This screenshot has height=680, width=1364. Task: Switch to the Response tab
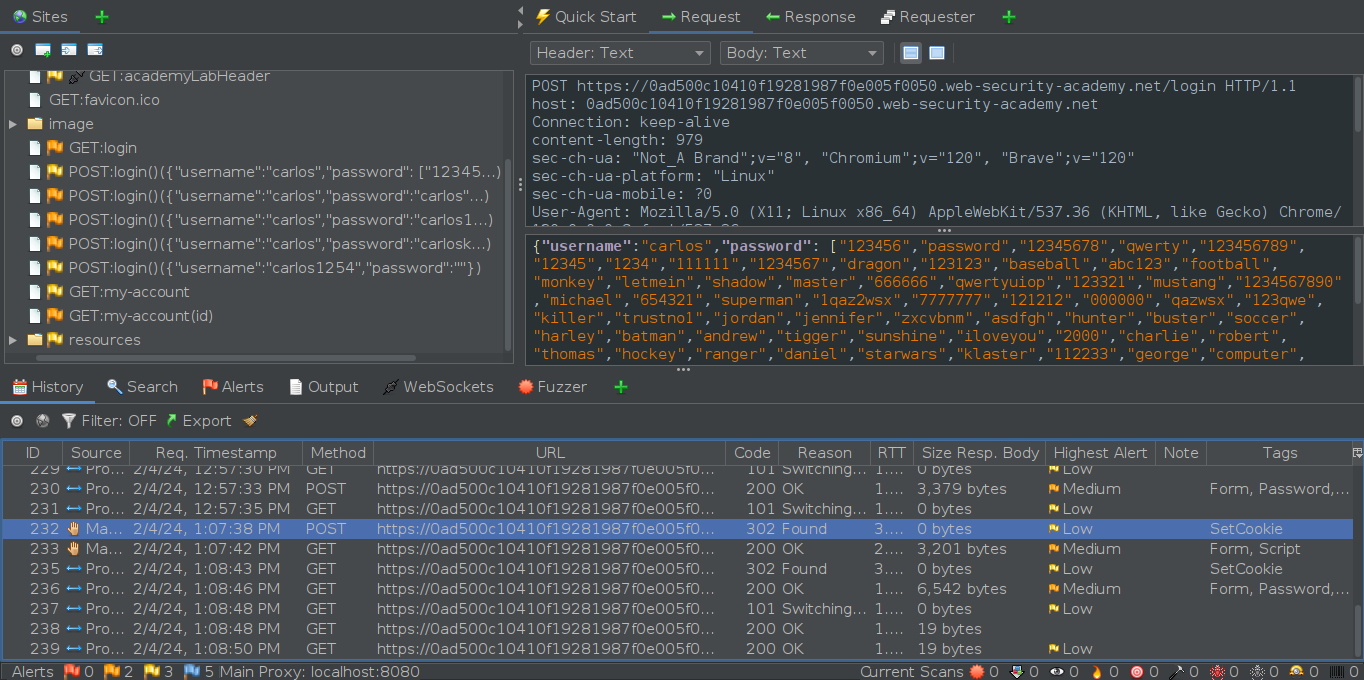[x=810, y=17]
